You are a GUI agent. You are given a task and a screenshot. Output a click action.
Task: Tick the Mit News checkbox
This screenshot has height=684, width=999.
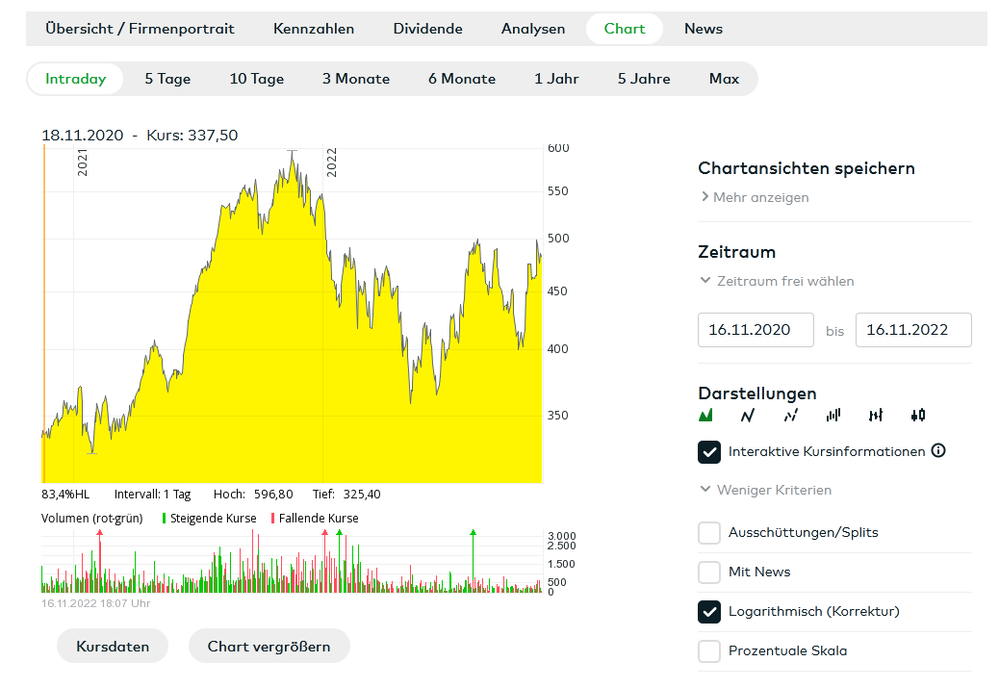pos(709,572)
